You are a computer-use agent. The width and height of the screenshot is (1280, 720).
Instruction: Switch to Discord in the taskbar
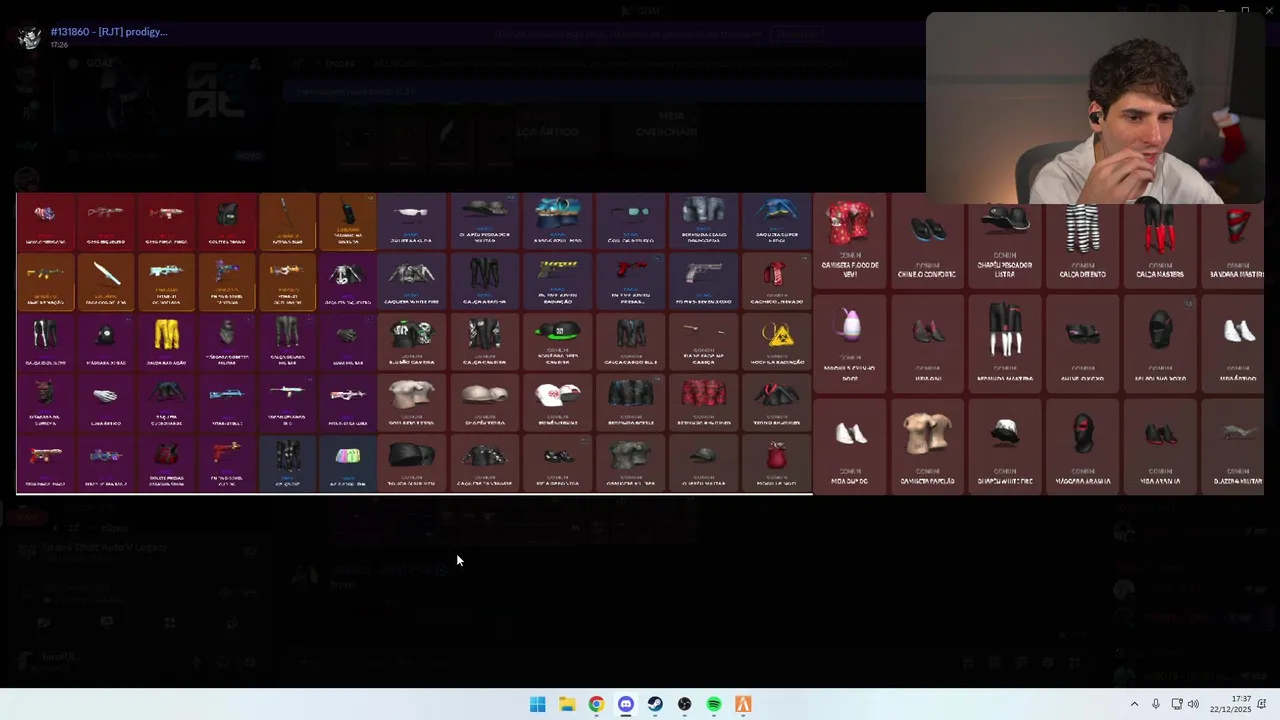[x=626, y=704]
